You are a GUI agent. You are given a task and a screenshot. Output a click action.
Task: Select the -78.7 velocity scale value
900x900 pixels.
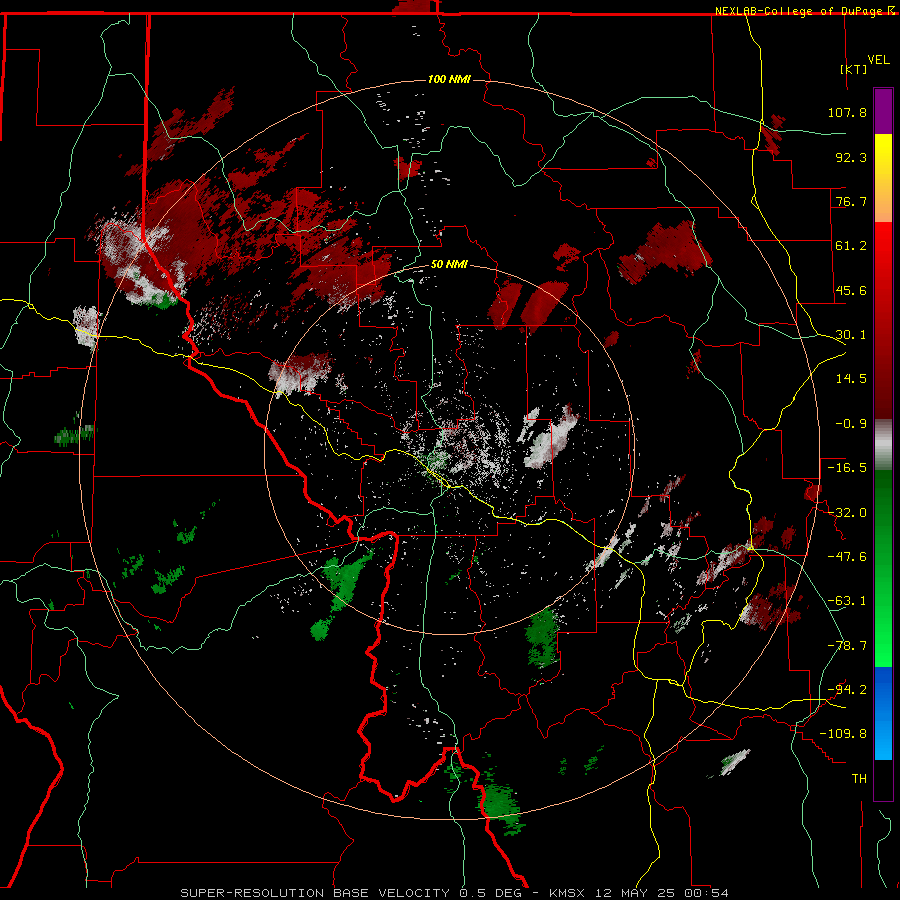(x=847, y=646)
